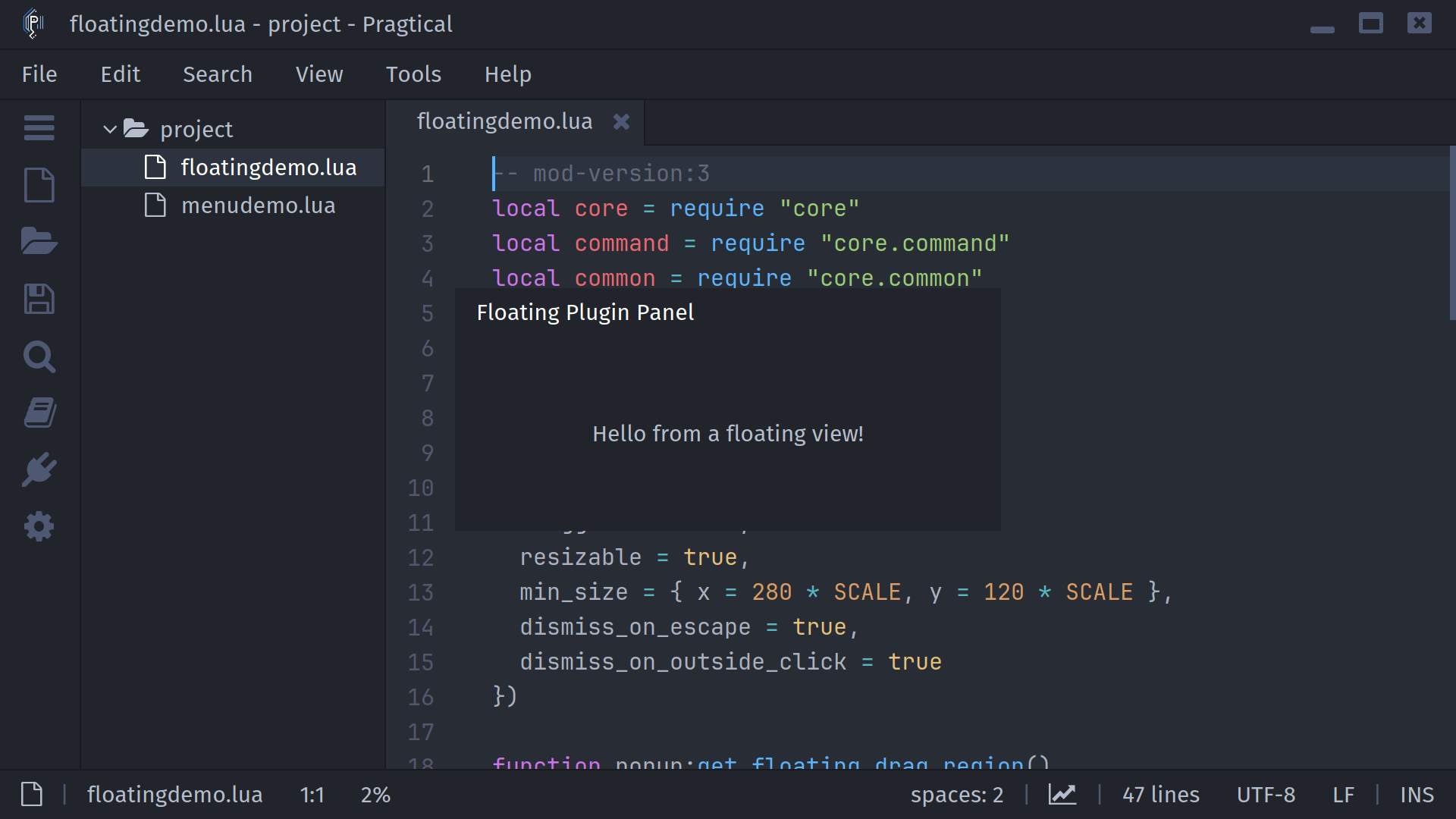Select floatingdemo.lua in the file tree
This screenshot has height=819, width=1456.
(233, 167)
